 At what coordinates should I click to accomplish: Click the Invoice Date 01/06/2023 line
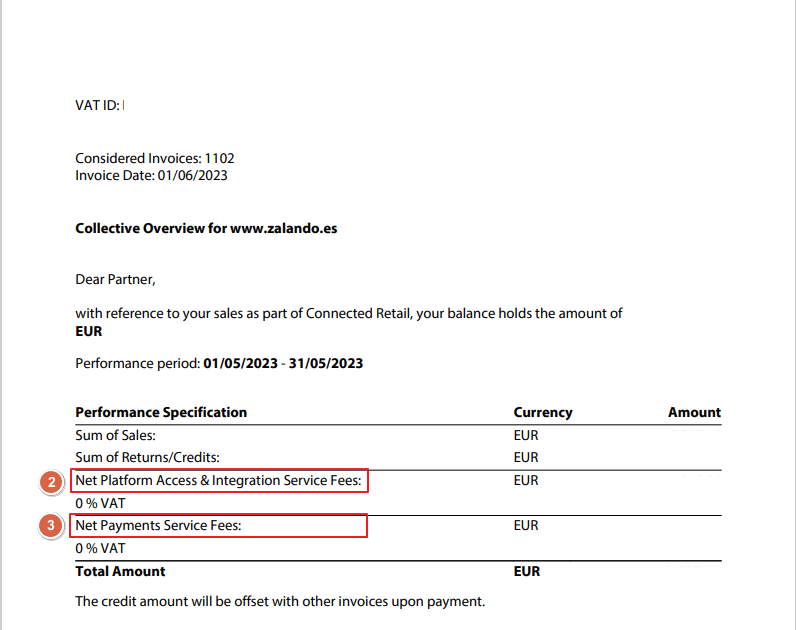[151, 175]
